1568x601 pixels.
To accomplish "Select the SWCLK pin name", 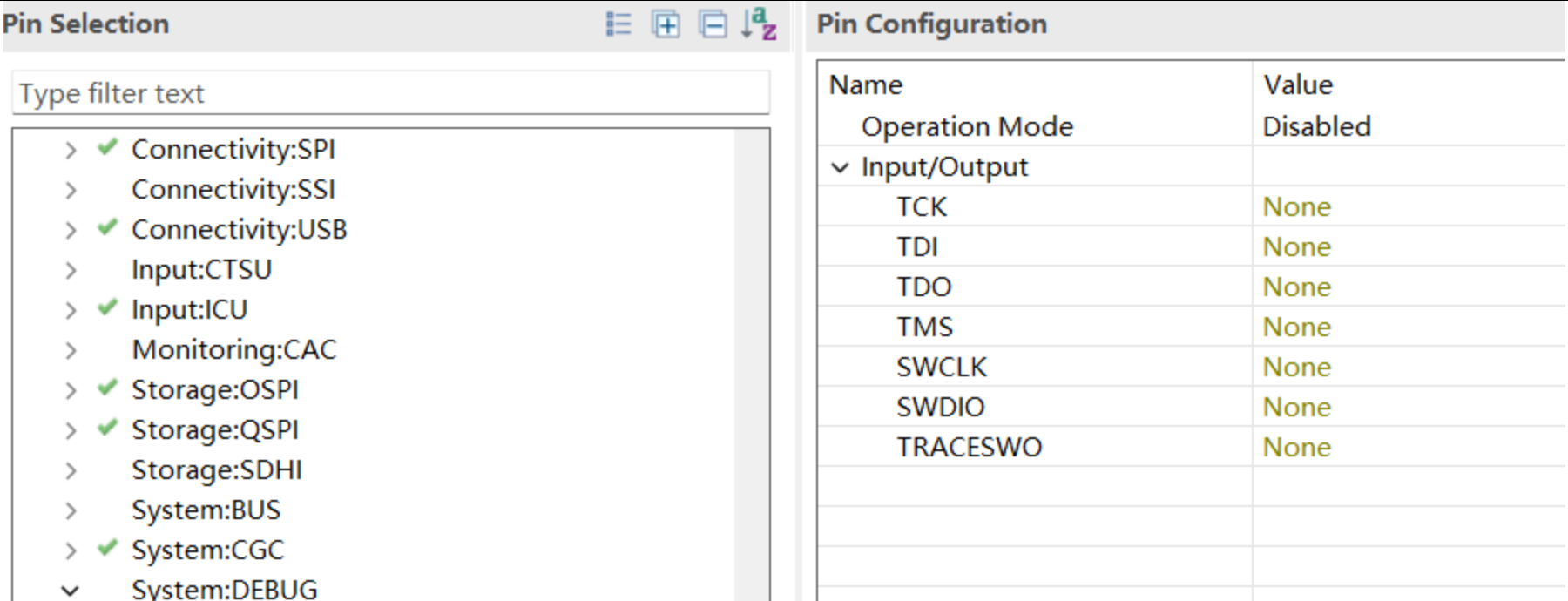I will (x=942, y=367).
